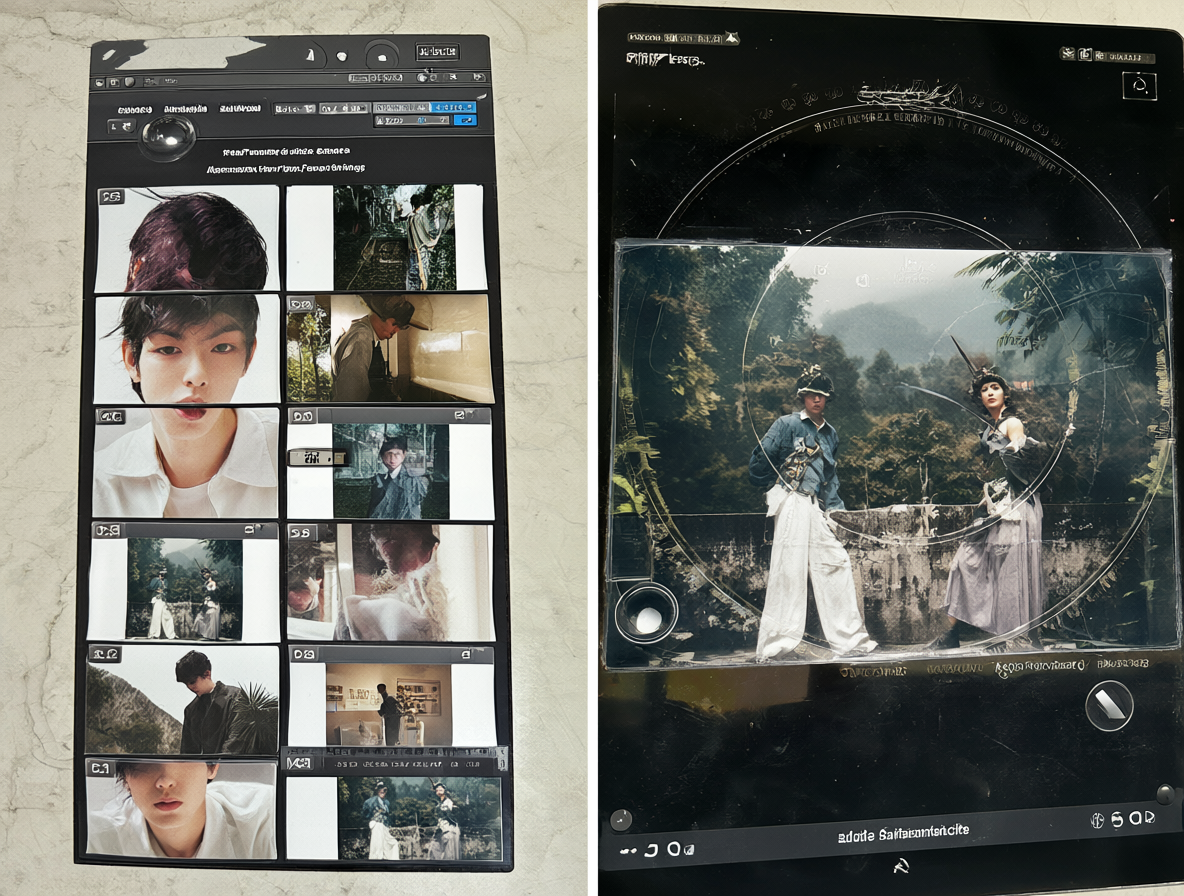Select the face with messy dark hair thumbnail
Screen dimensions: 1184x896
point(187,349)
